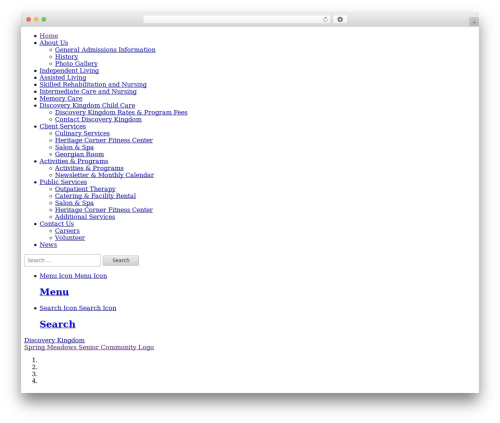The width and height of the screenshot is (500, 423).
Task: Open Public Services link
Action: pyautogui.click(x=63, y=182)
